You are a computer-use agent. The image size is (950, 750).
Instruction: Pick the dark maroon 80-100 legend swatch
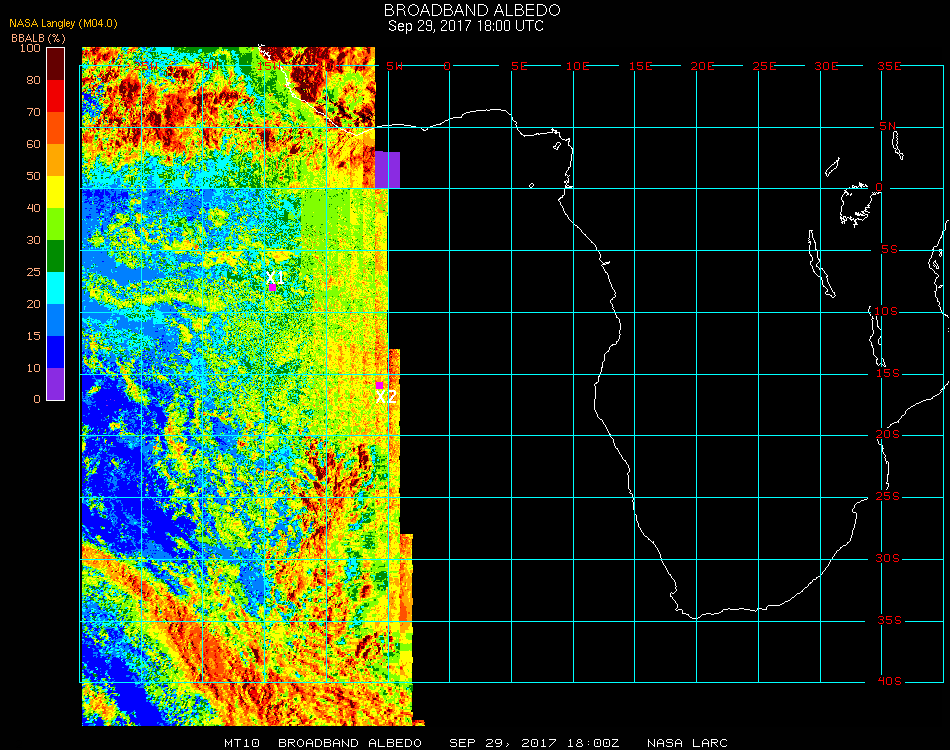(56, 63)
